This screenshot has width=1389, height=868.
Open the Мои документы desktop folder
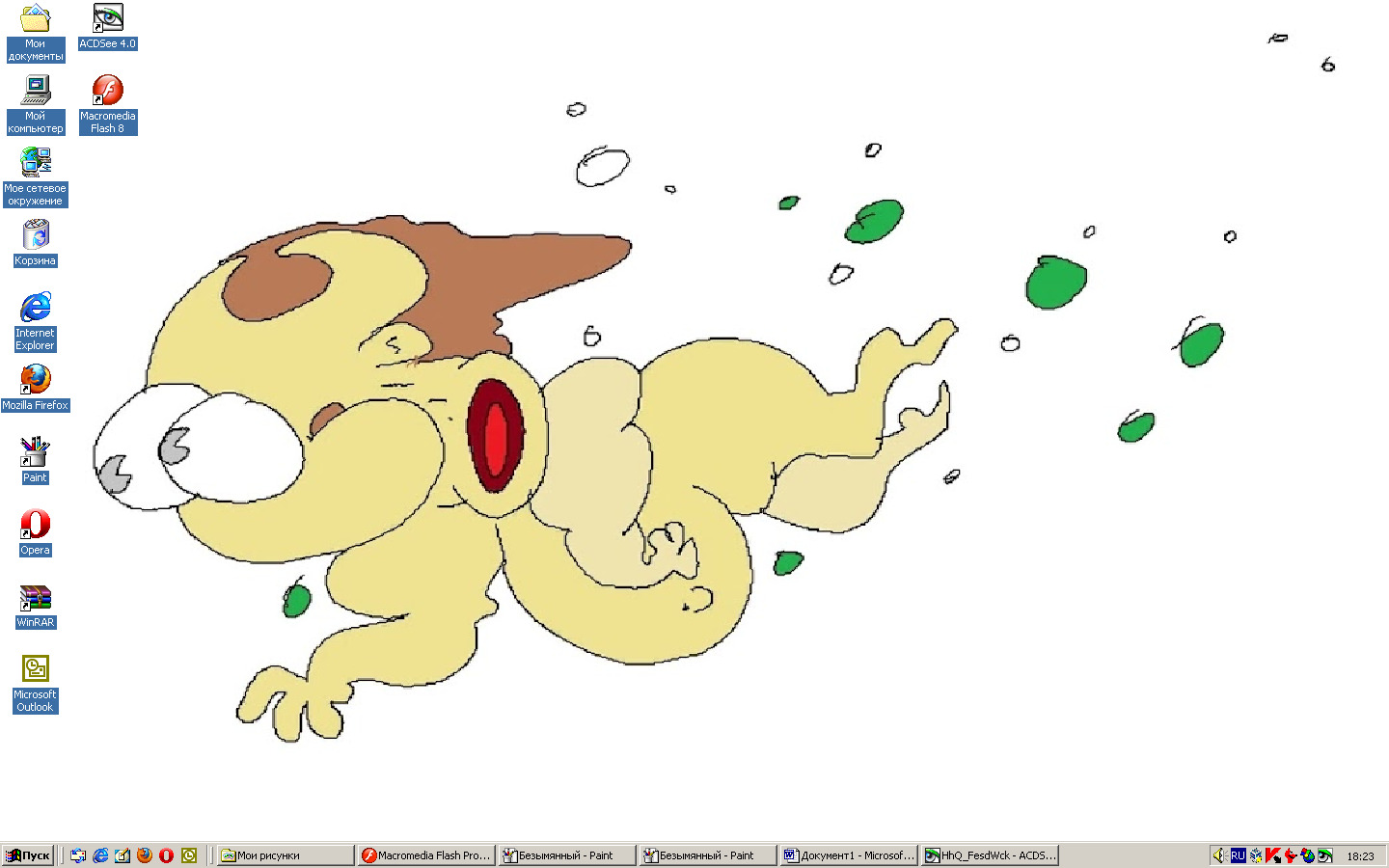[x=36, y=33]
